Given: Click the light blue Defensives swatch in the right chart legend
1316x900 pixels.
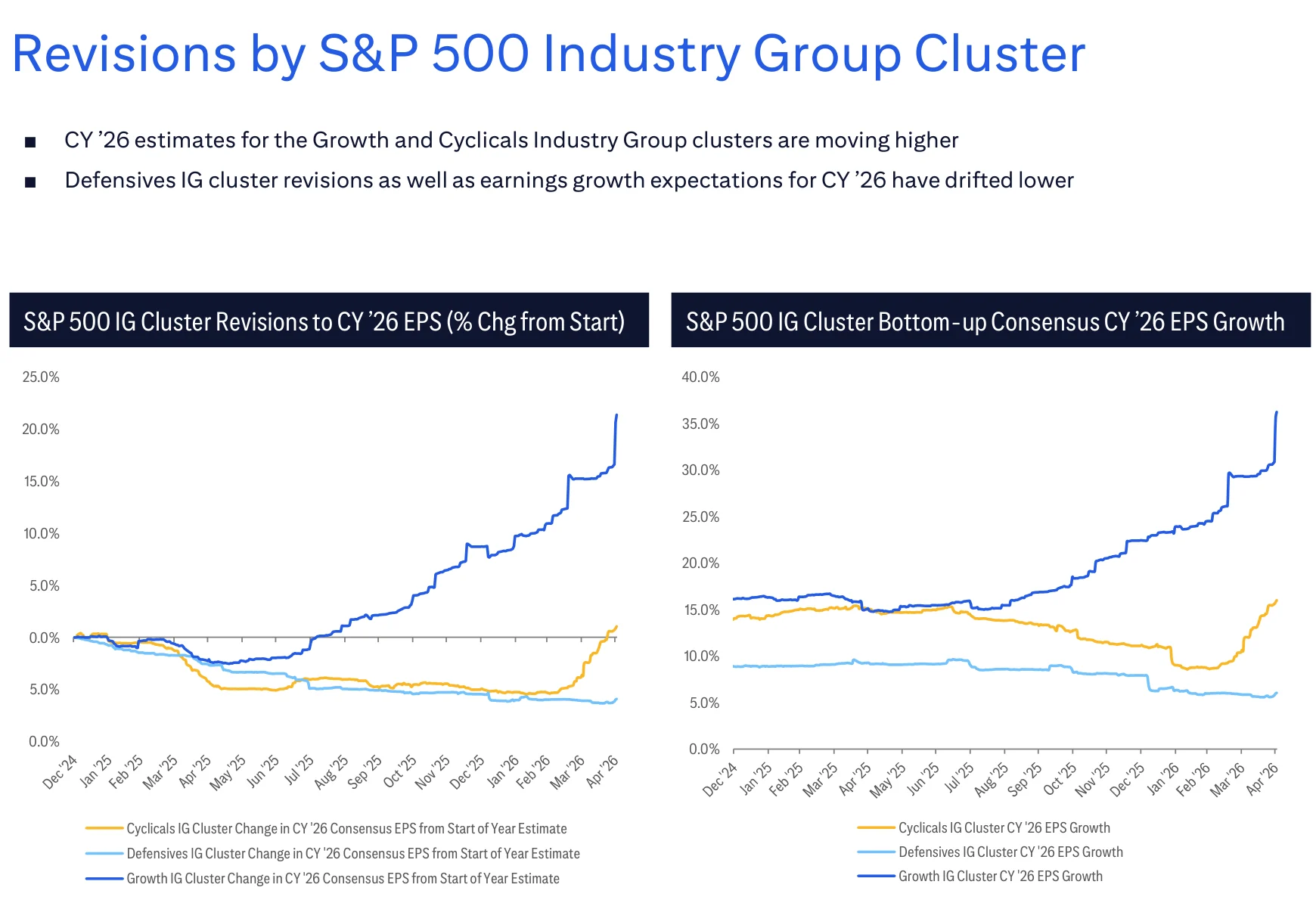Looking at the screenshot, I should click(876, 852).
